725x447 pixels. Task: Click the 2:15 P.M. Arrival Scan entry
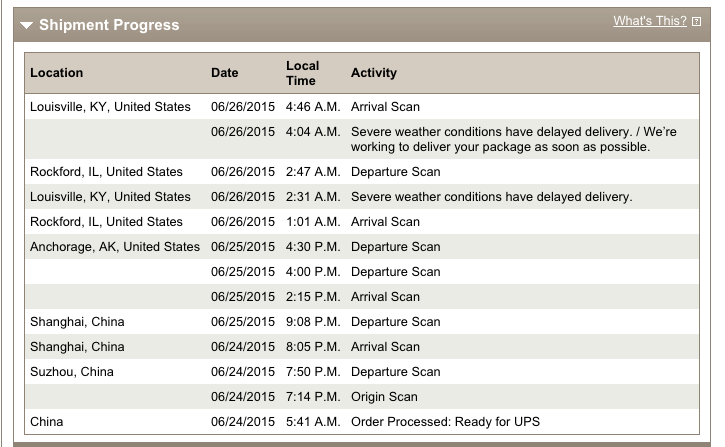[385, 297]
